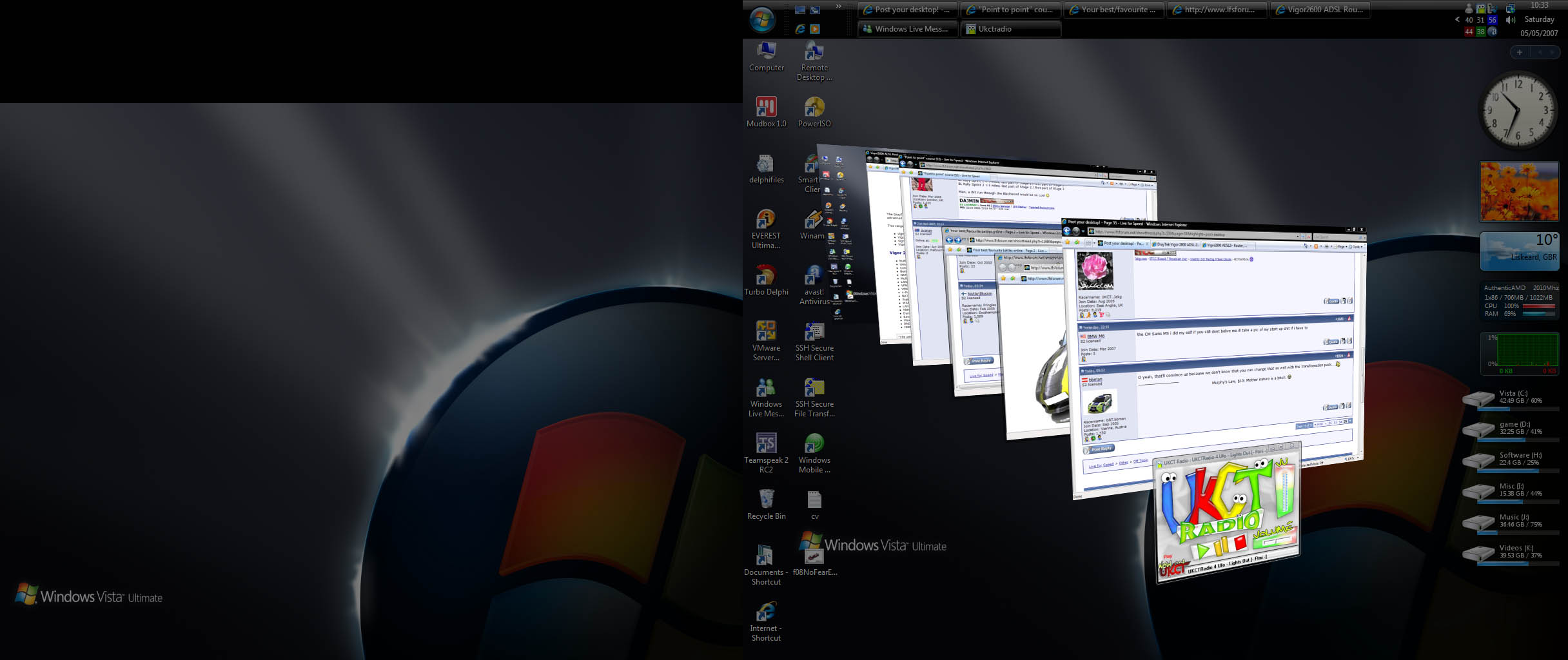
Task: Open the Windows Start orb
Action: click(762, 19)
